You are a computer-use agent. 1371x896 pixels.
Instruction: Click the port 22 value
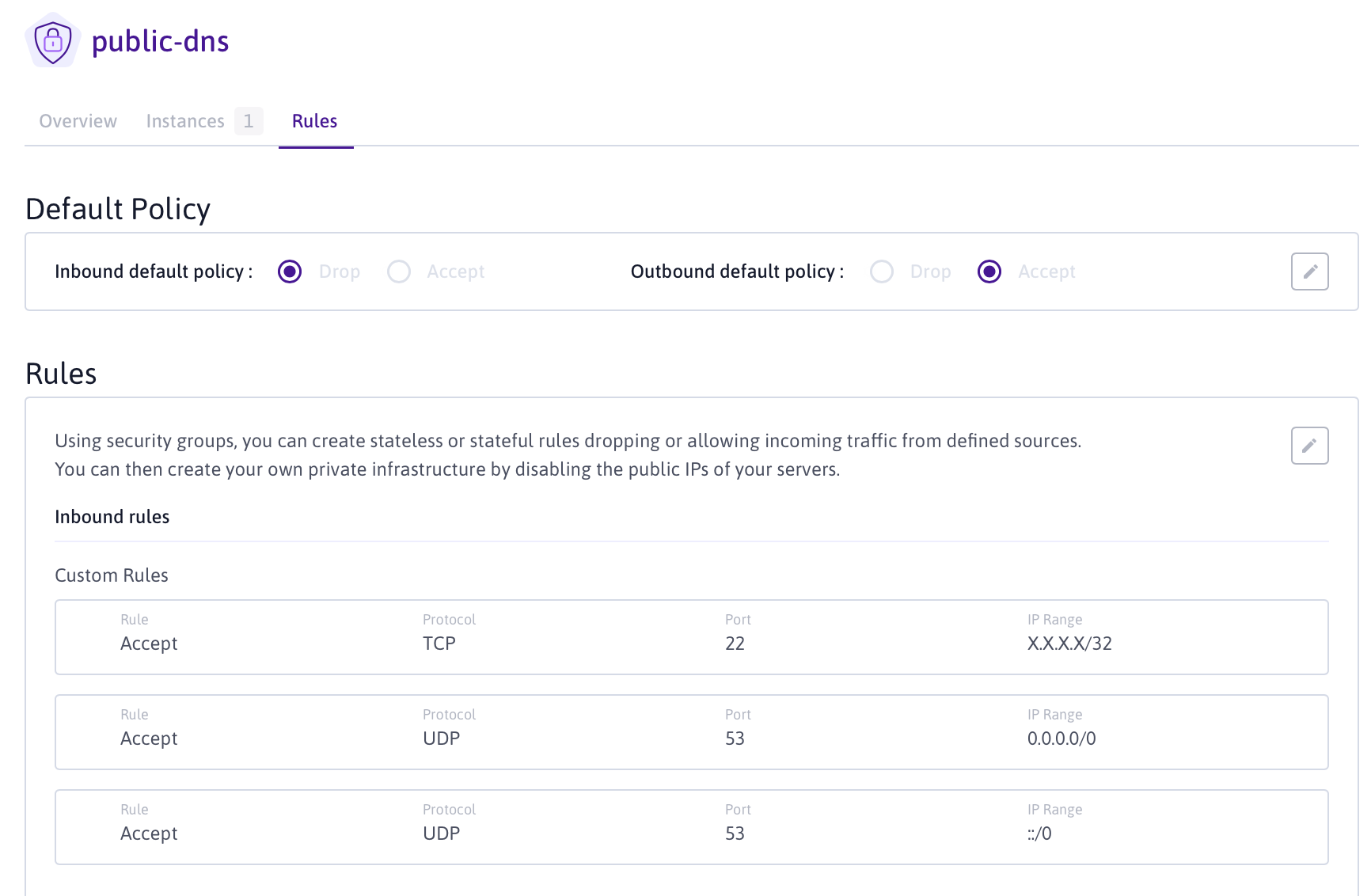tap(735, 644)
